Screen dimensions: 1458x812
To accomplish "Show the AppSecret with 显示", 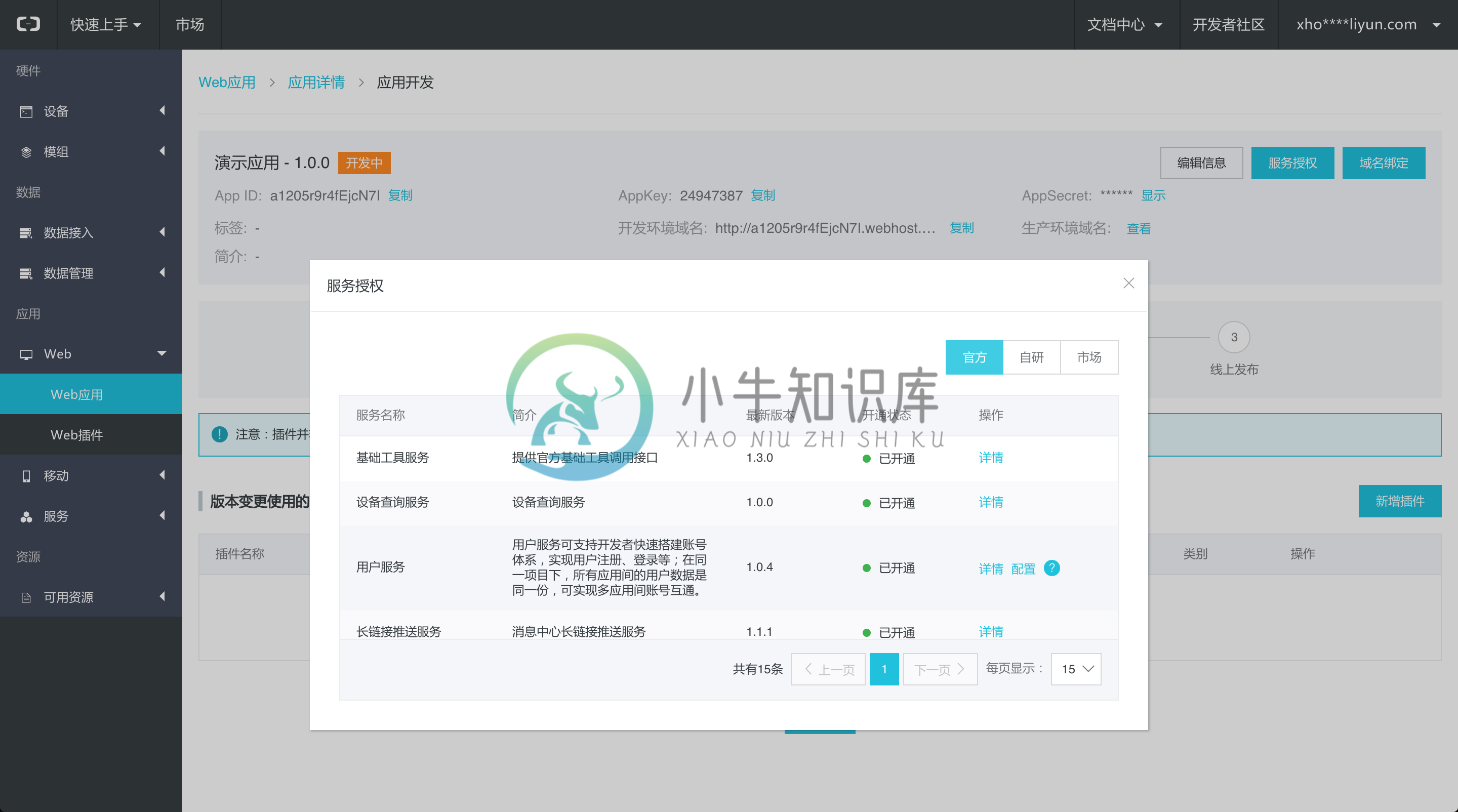I will (x=1153, y=196).
